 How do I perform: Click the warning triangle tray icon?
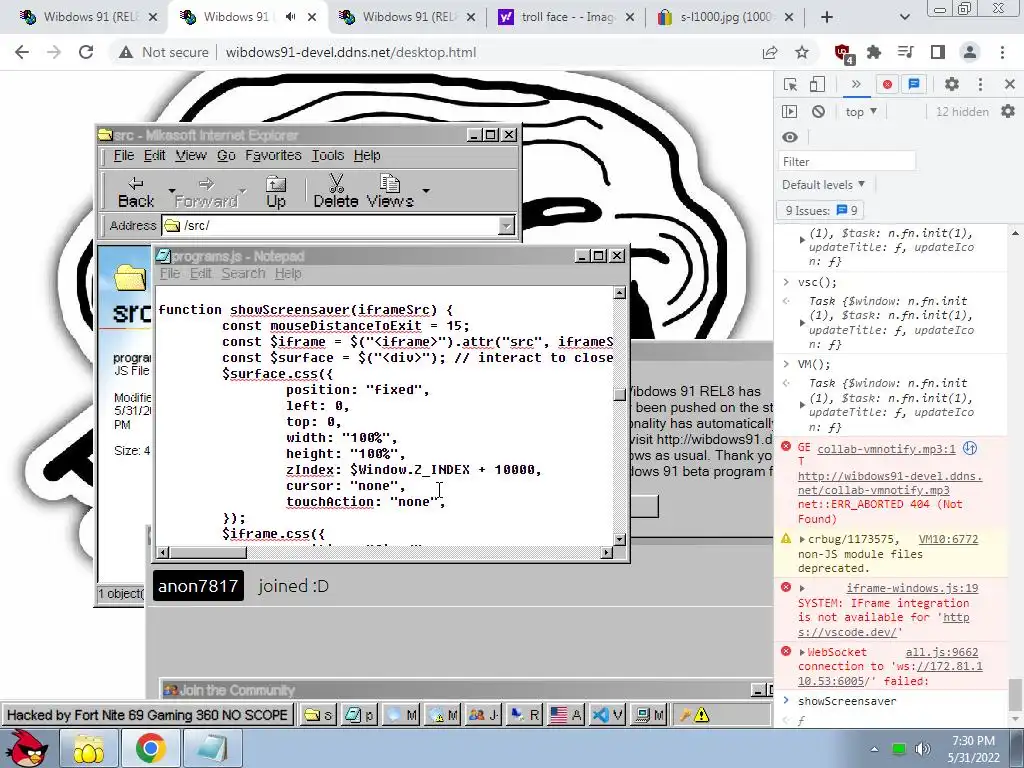click(x=702, y=715)
